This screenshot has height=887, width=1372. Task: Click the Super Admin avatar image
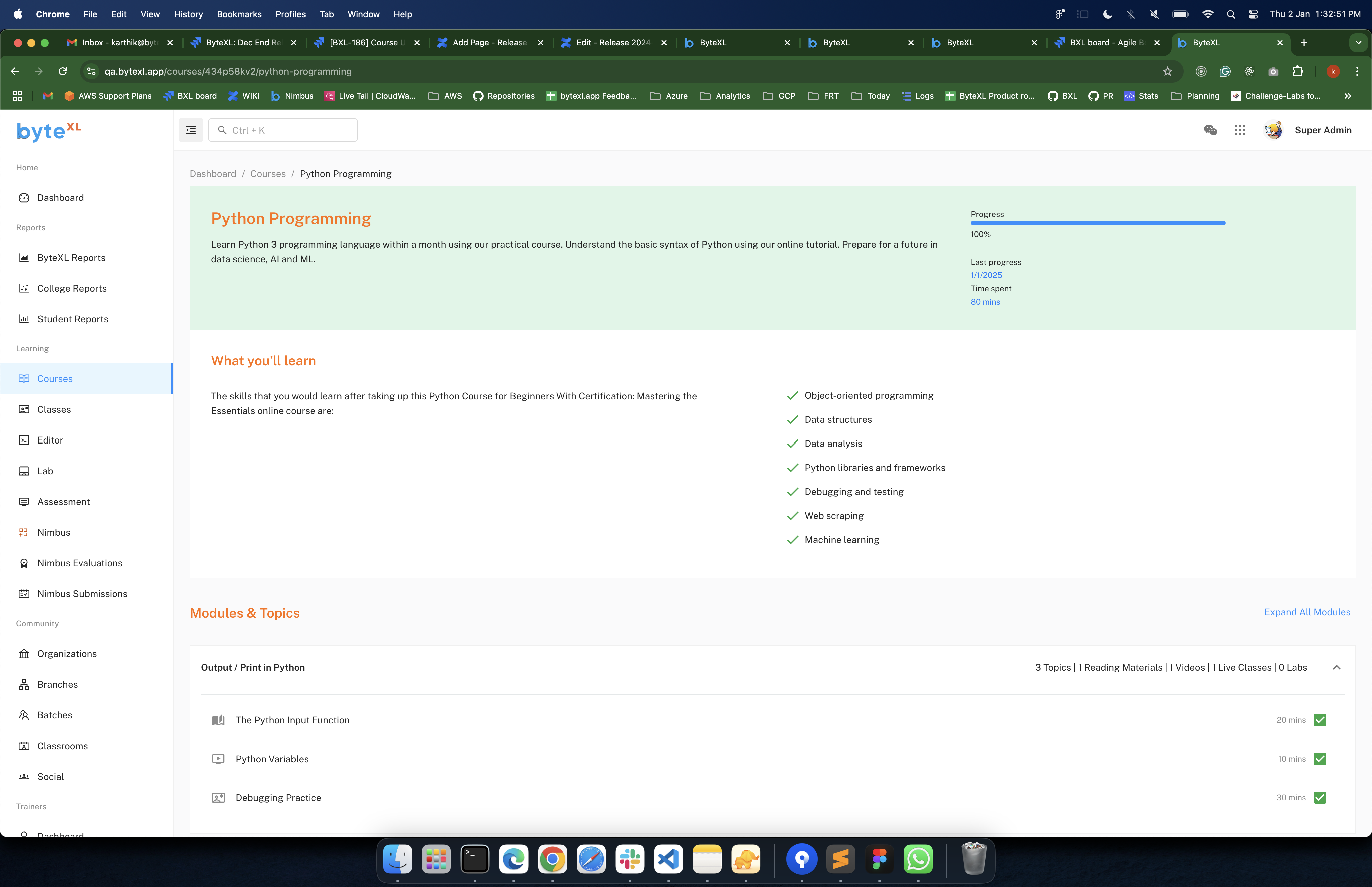(x=1273, y=130)
